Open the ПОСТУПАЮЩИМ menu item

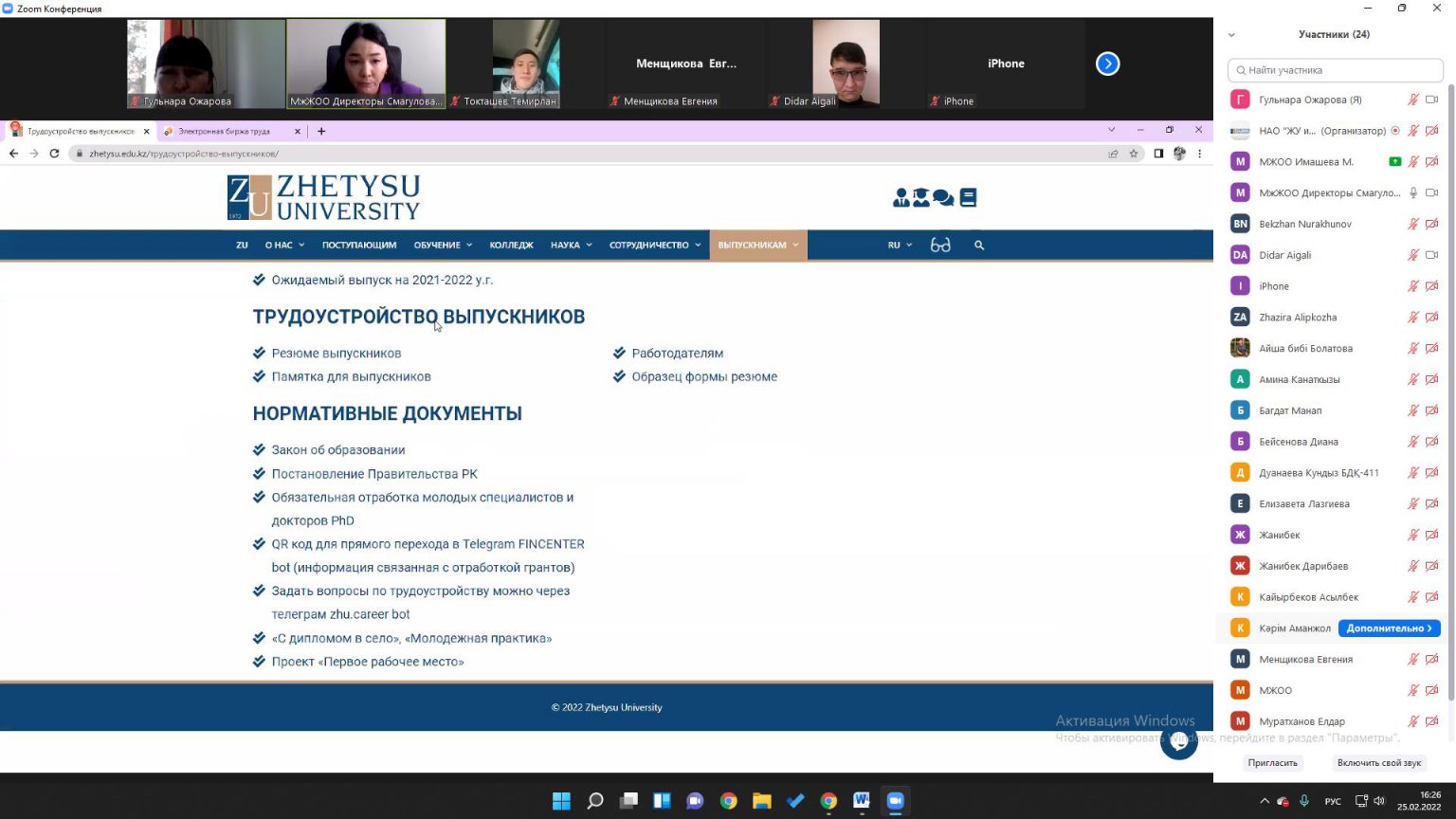359,246
